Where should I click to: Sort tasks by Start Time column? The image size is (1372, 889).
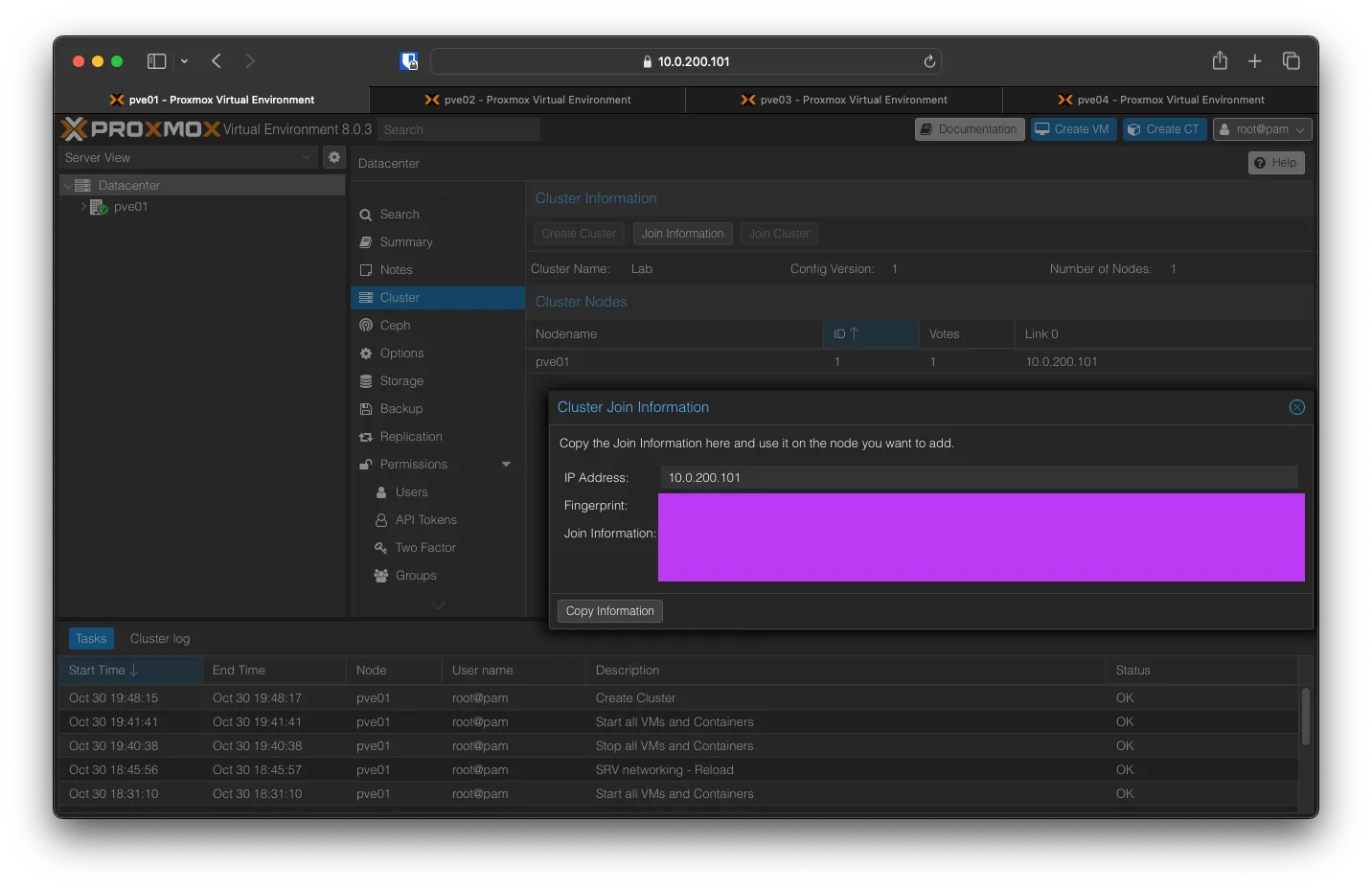point(130,671)
